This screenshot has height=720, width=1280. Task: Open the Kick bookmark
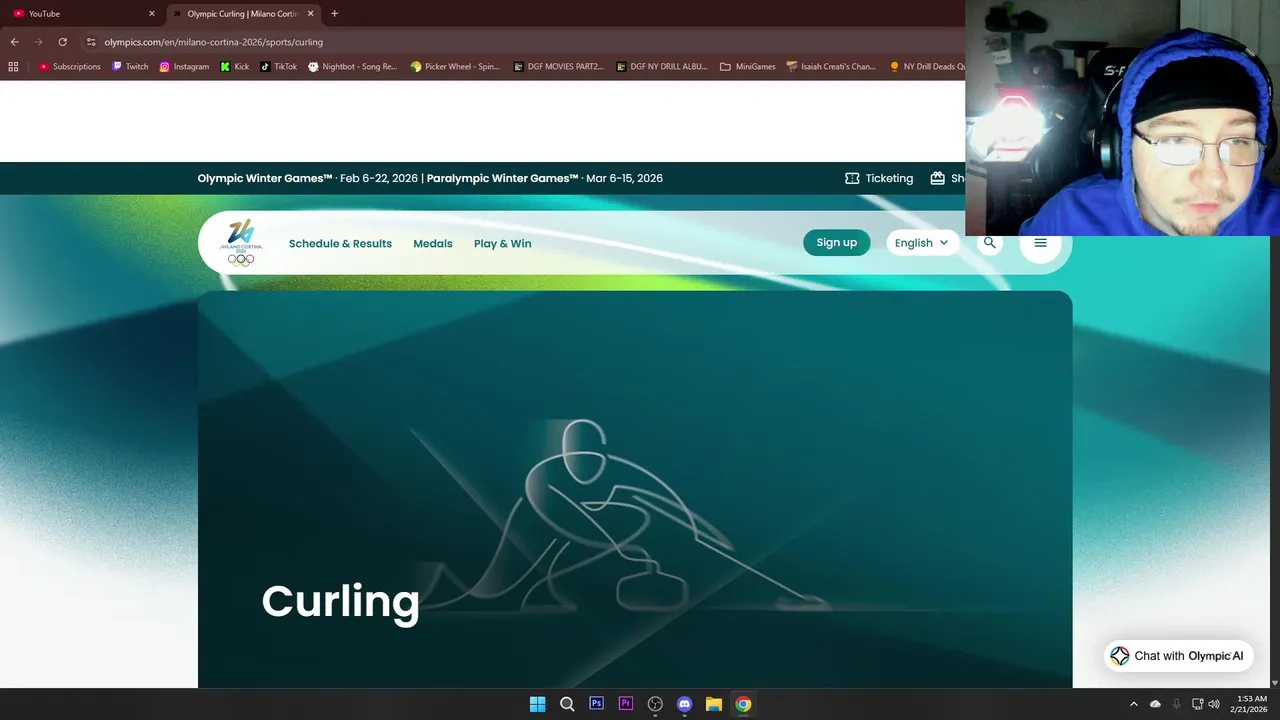pyautogui.click(x=235, y=67)
